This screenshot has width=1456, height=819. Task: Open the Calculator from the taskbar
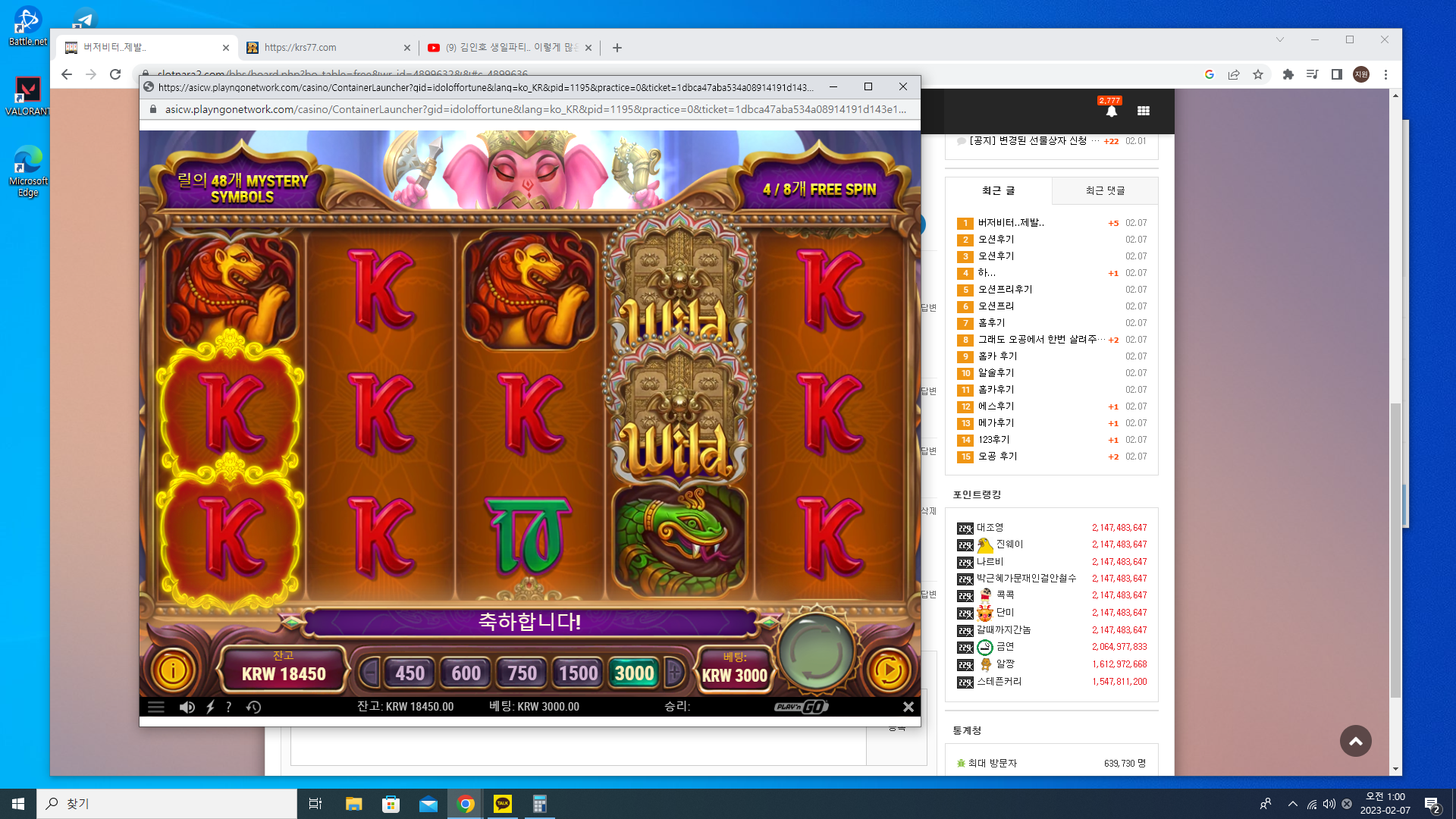pos(540,804)
